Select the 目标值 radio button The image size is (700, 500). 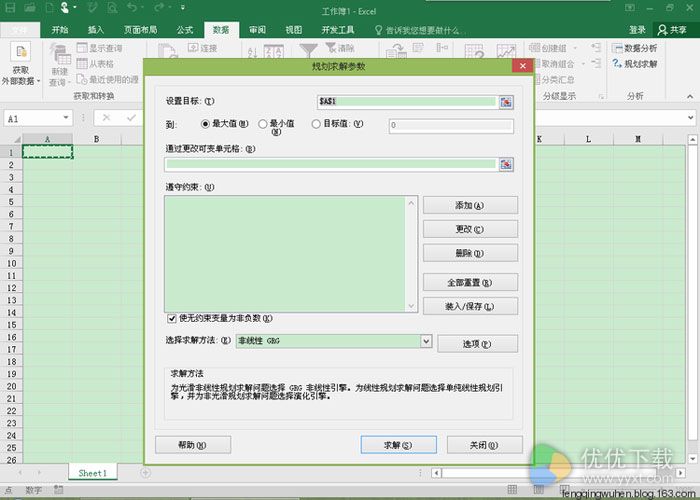point(316,124)
